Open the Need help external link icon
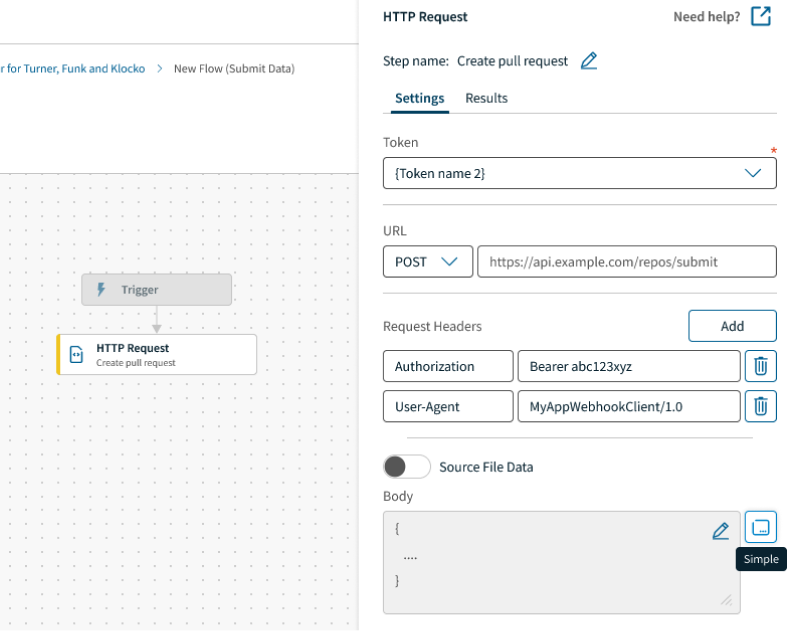The image size is (800, 631). coord(761,16)
